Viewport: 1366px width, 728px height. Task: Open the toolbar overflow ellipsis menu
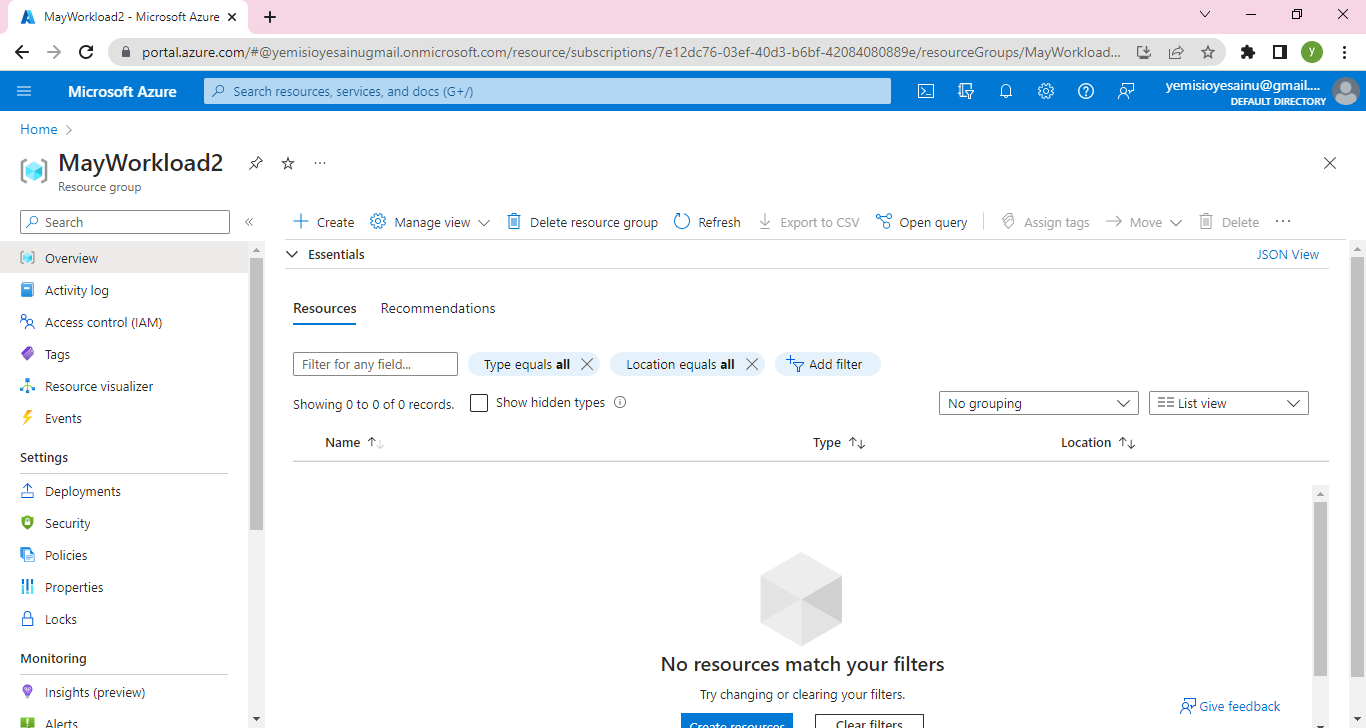click(1283, 221)
